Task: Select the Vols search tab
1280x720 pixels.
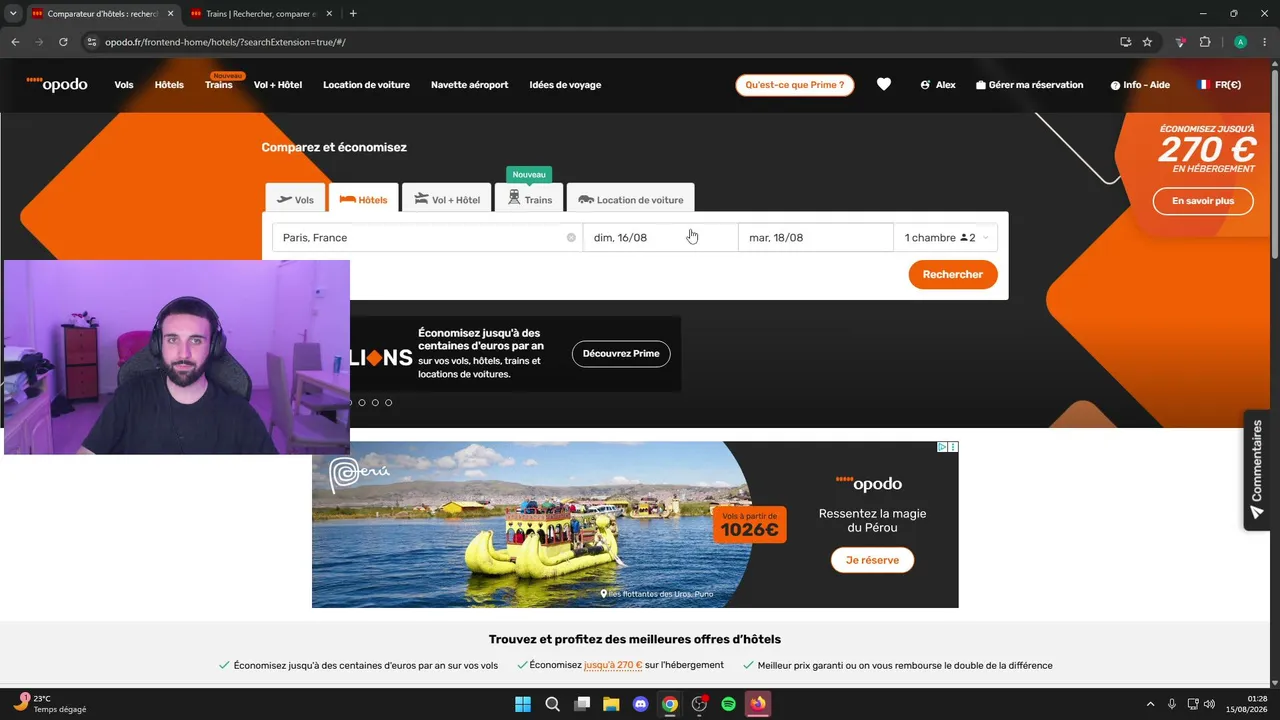Action: [295, 199]
